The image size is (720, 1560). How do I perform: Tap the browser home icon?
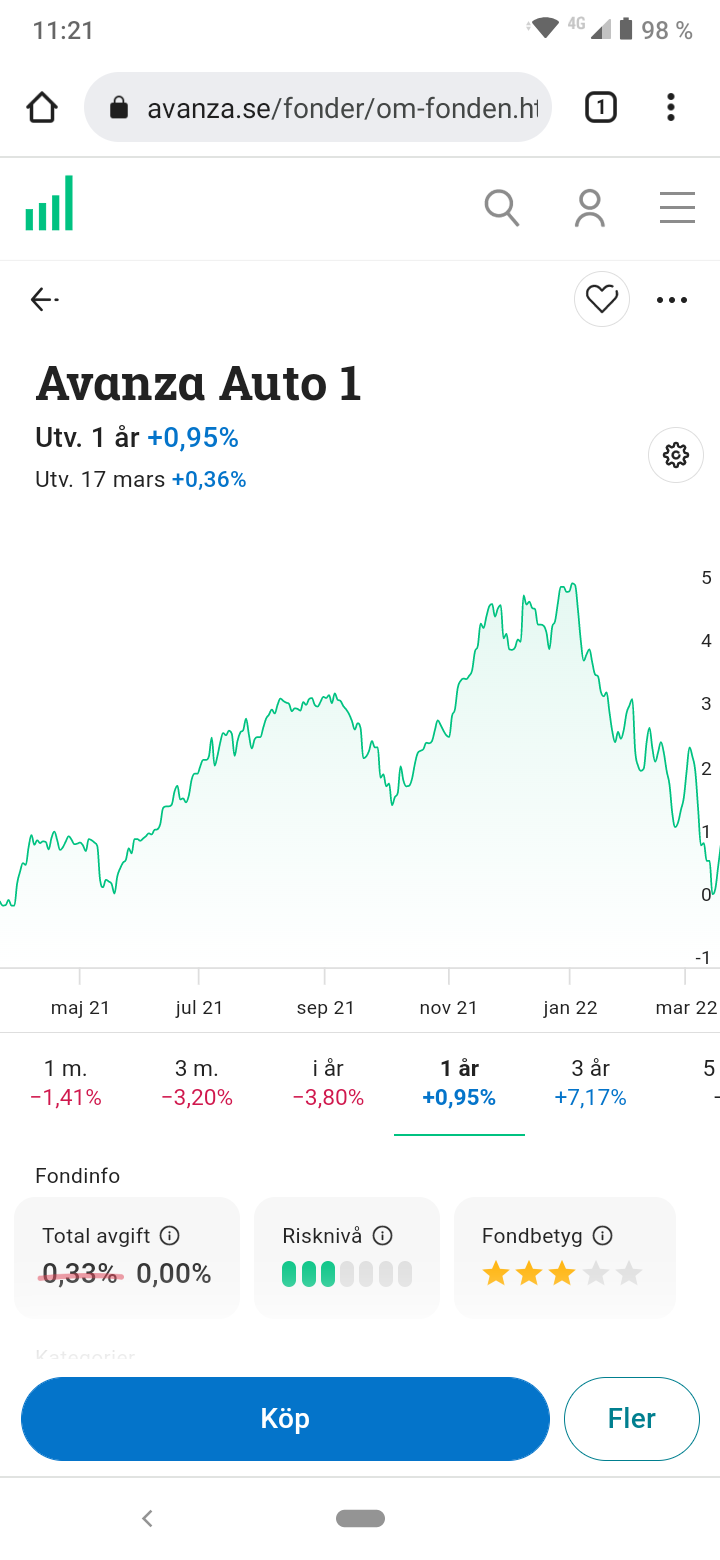point(42,108)
